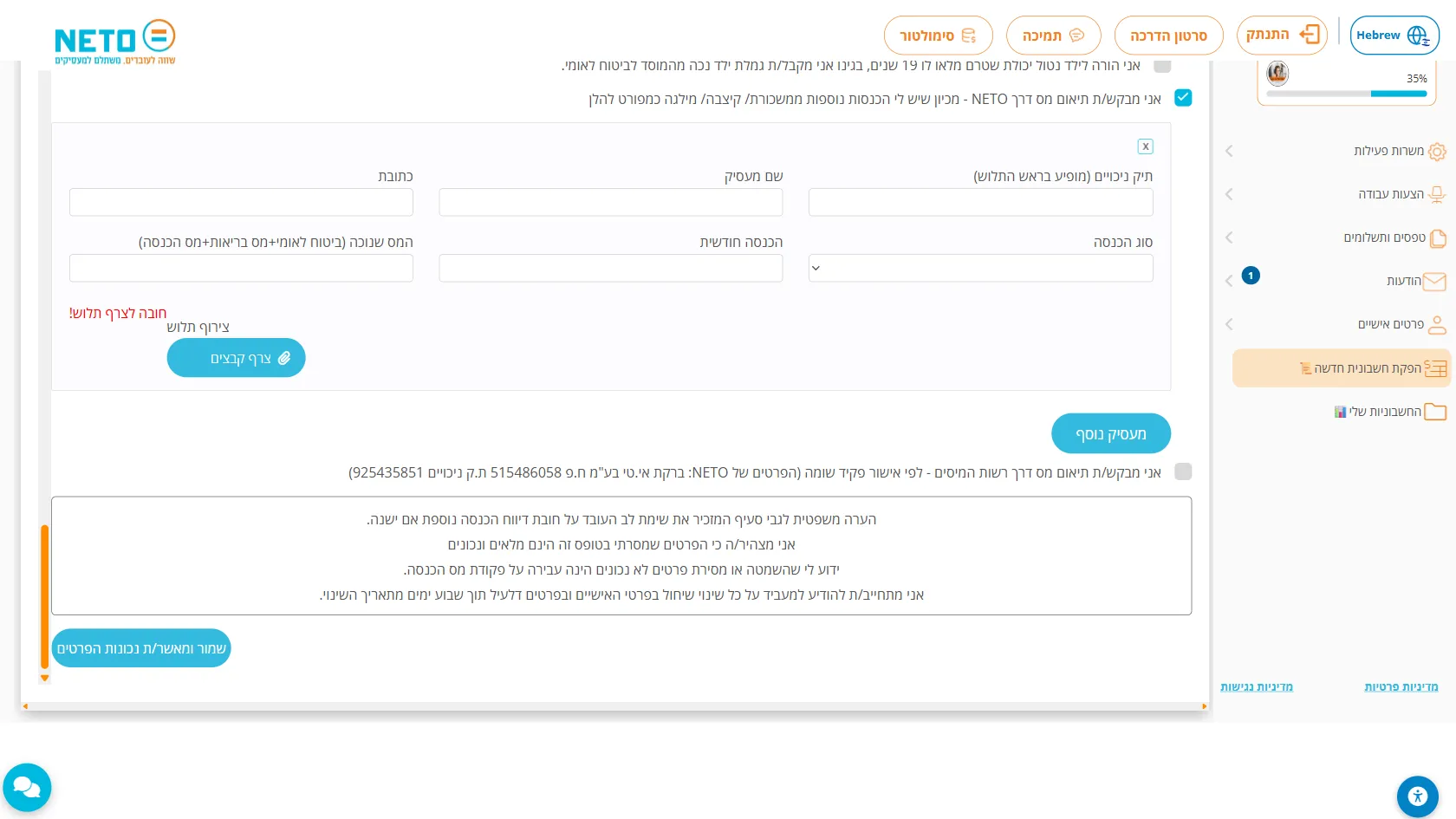Click the desk icon beside הצעות עבודה
Image resolution: width=1456 pixels, height=819 pixels.
click(x=1437, y=195)
